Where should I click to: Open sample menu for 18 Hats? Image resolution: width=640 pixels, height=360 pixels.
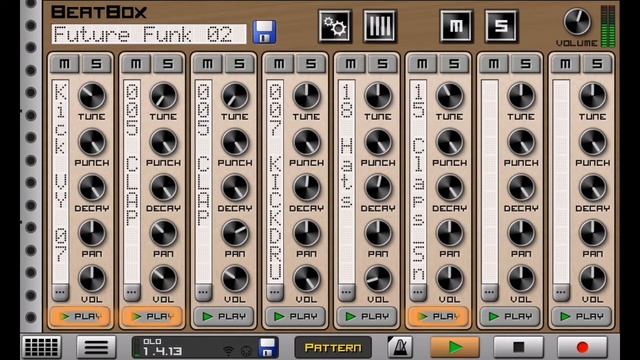point(347,292)
